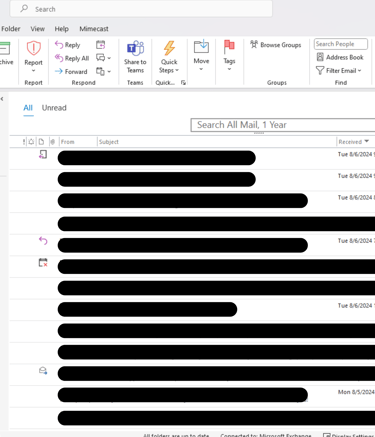The width and height of the screenshot is (375, 437).
Task: Select the message received Mon 8/5/2024
Action: click(x=192, y=396)
